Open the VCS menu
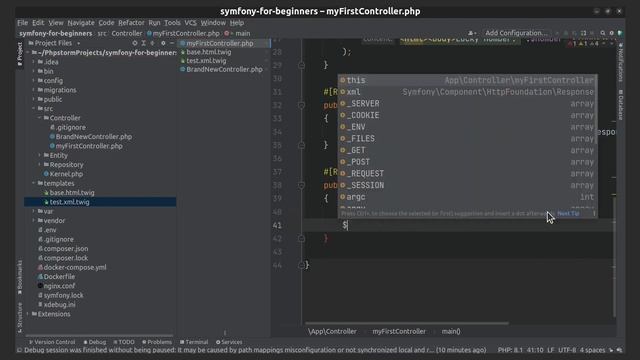Image resolution: width=640 pixels, height=360 pixels. pos(190,23)
